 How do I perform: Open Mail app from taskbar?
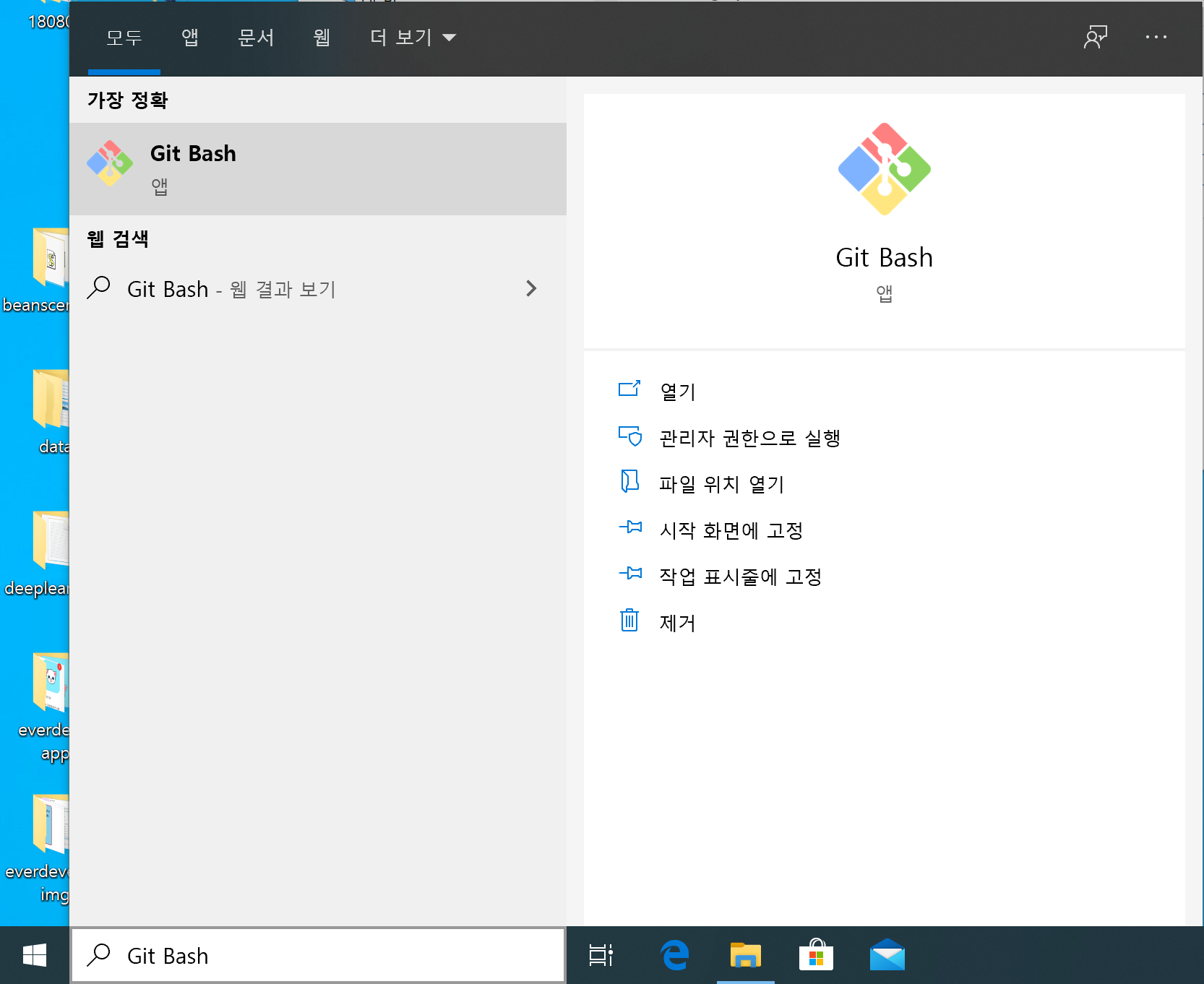pyautogui.click(x=887, y=955)
